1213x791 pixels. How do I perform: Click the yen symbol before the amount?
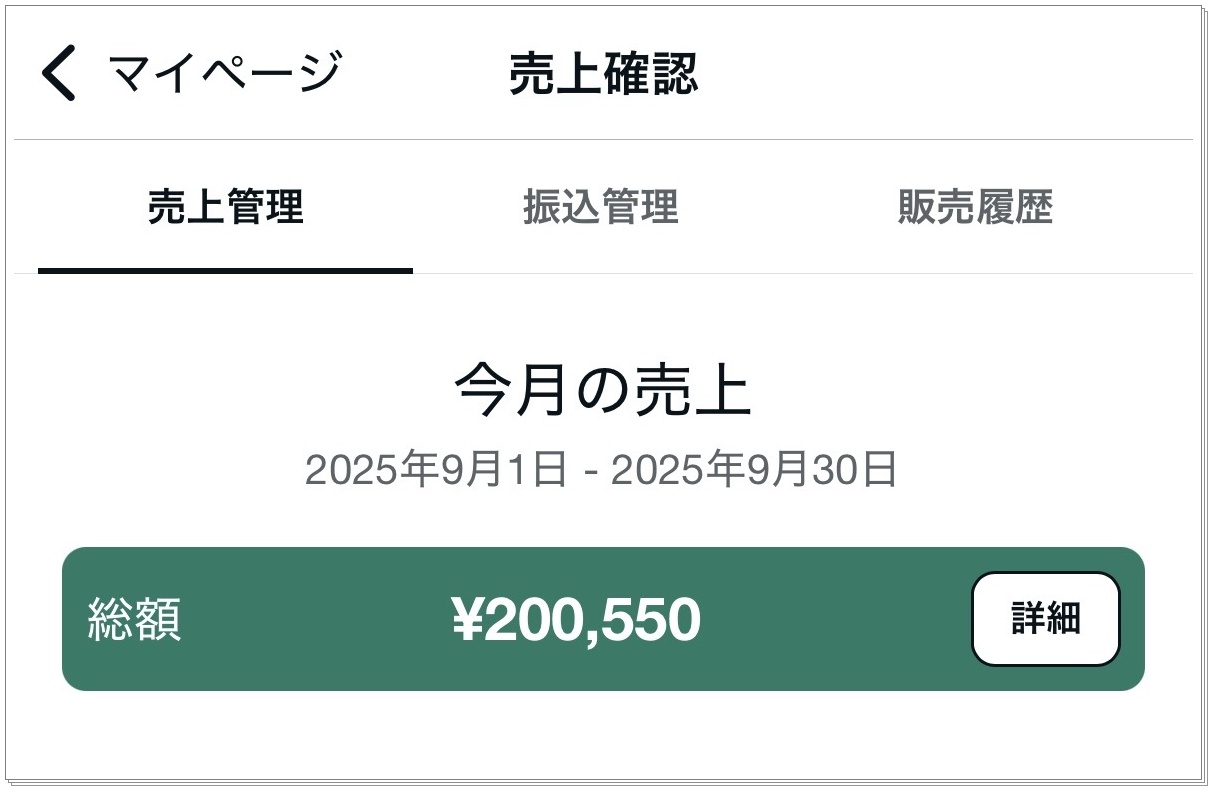click(468, 620)
